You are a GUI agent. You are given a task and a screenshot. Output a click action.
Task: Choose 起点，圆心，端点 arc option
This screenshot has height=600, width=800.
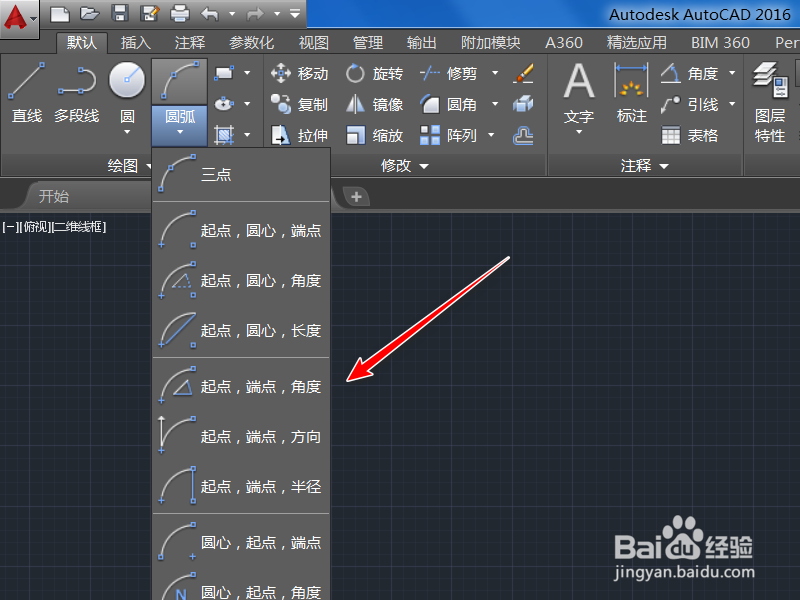click(x=241, y=231)
